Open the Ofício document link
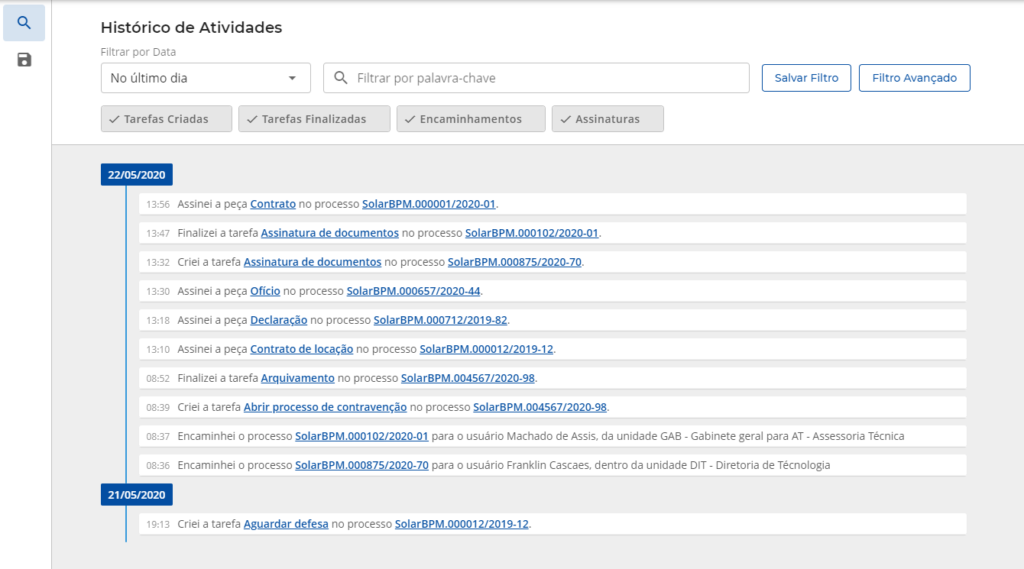 265,291
